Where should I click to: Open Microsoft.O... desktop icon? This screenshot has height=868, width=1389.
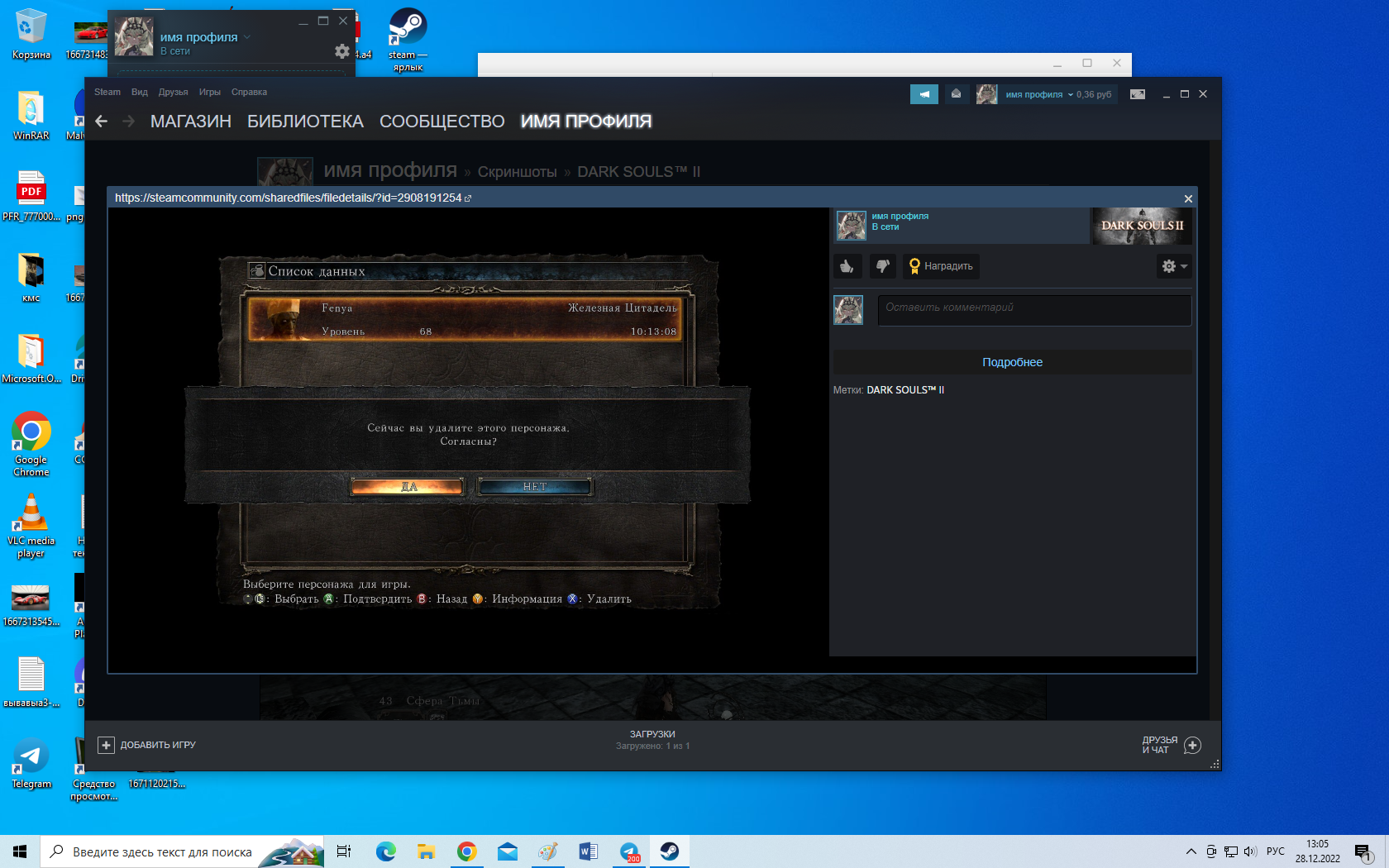(31, 359)
